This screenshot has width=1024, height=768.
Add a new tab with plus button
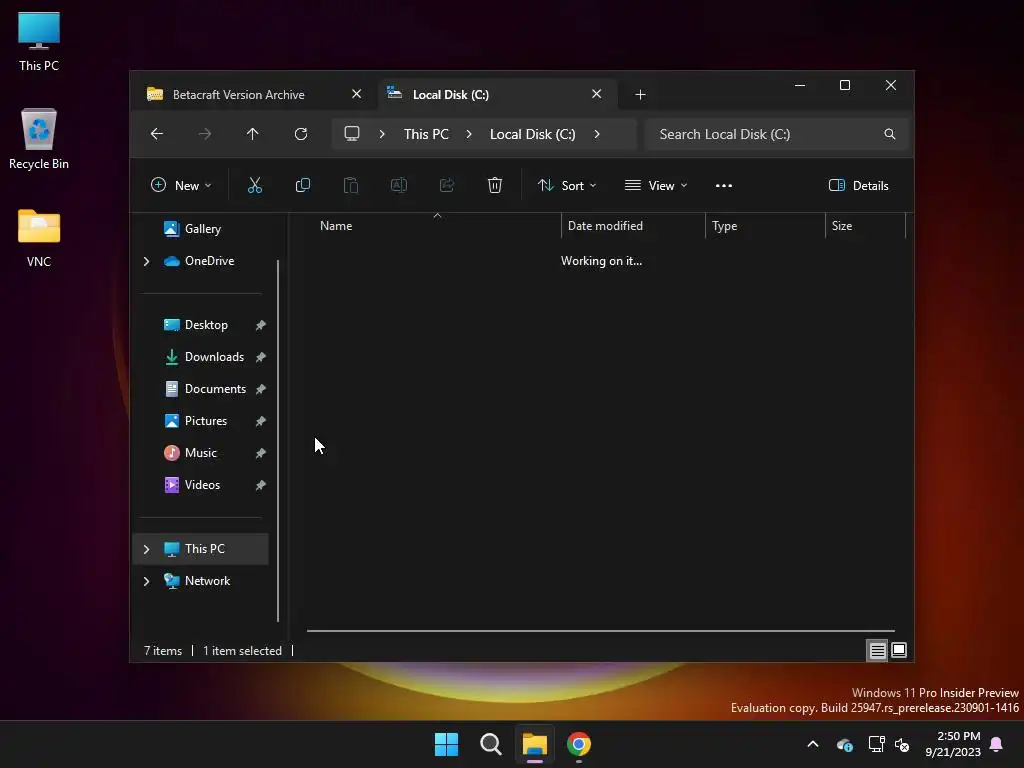coord(640,95)
